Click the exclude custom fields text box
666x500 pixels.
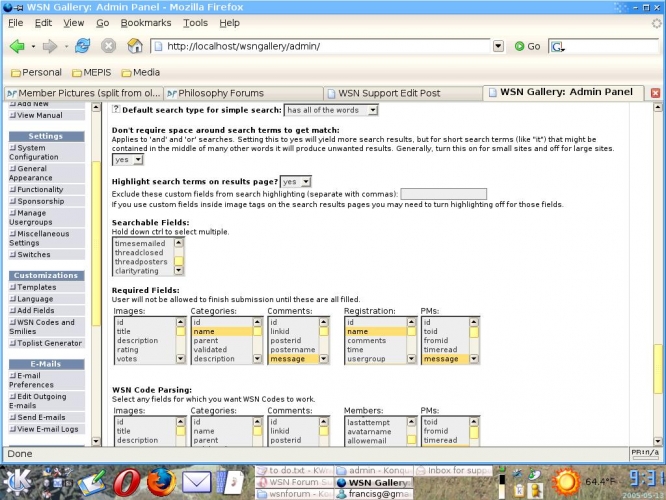pyautogui.click(x=443, y=194)
